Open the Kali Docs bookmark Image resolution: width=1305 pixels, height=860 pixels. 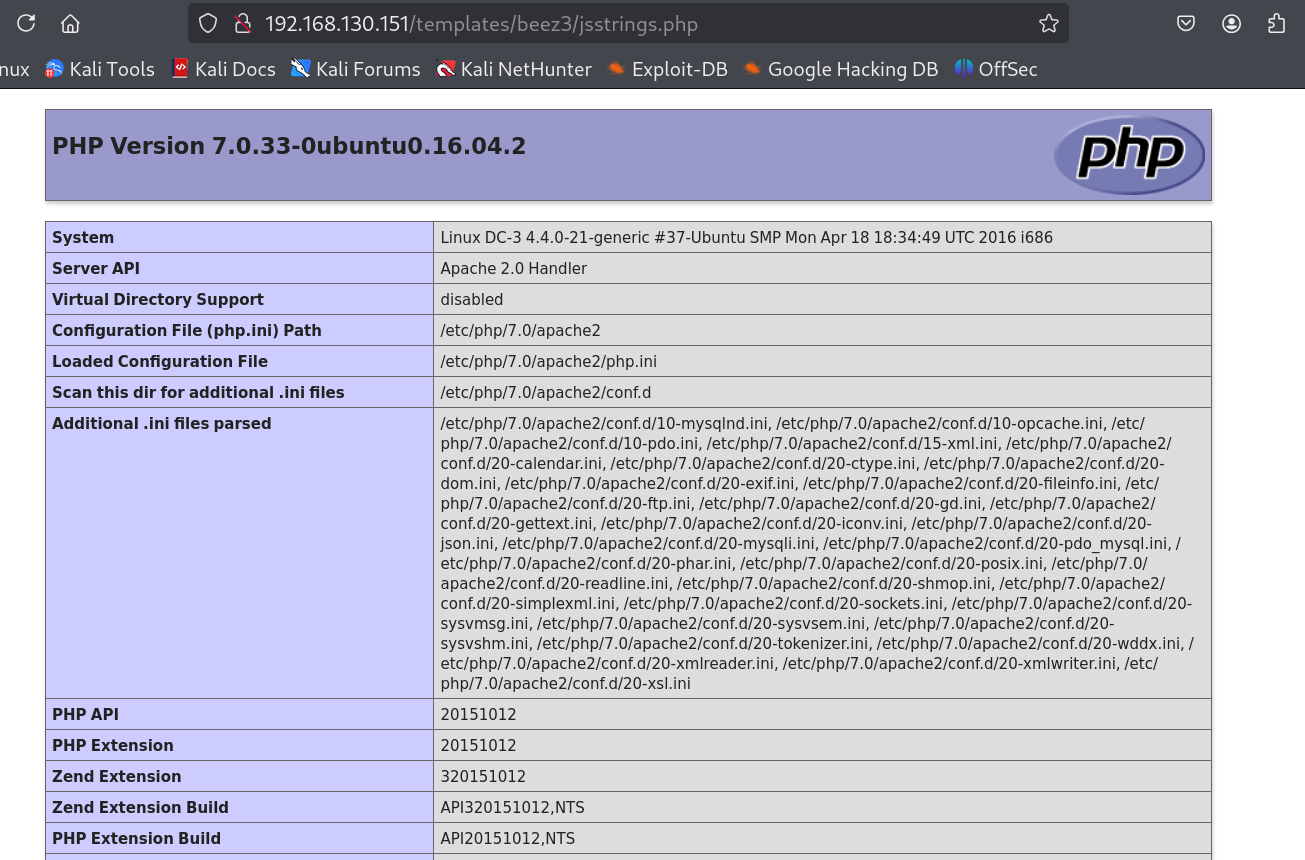223,69
